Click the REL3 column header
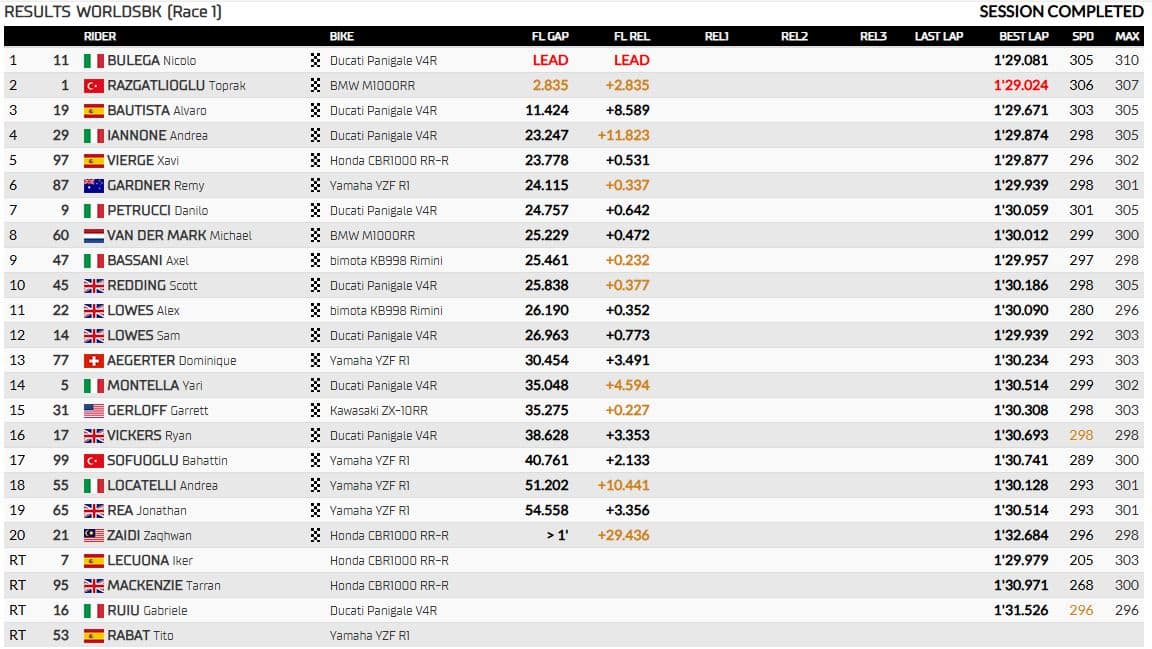This screenshot has width=1152, height=649. [874, 36]
